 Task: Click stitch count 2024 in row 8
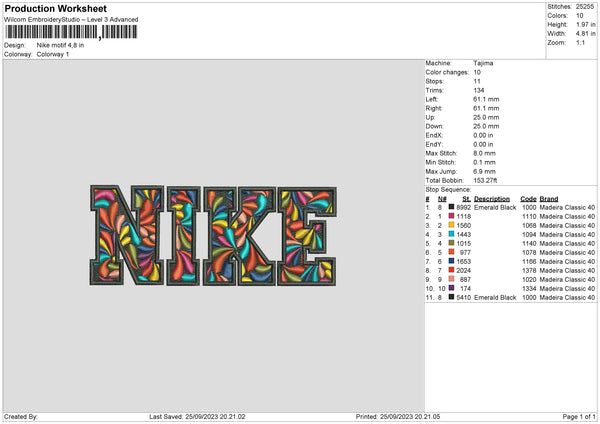(463, 271)
